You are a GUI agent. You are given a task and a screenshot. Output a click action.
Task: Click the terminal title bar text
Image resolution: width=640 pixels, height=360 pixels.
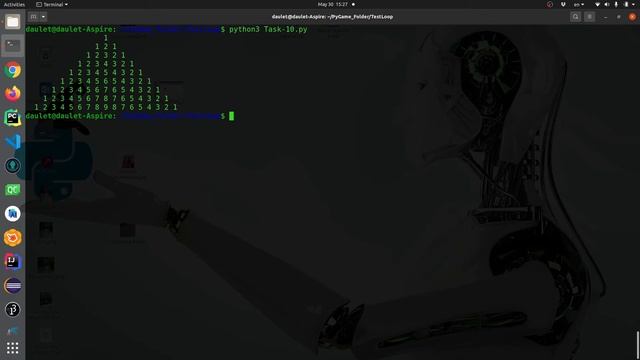pyautogui.click(x=332, y=17)
